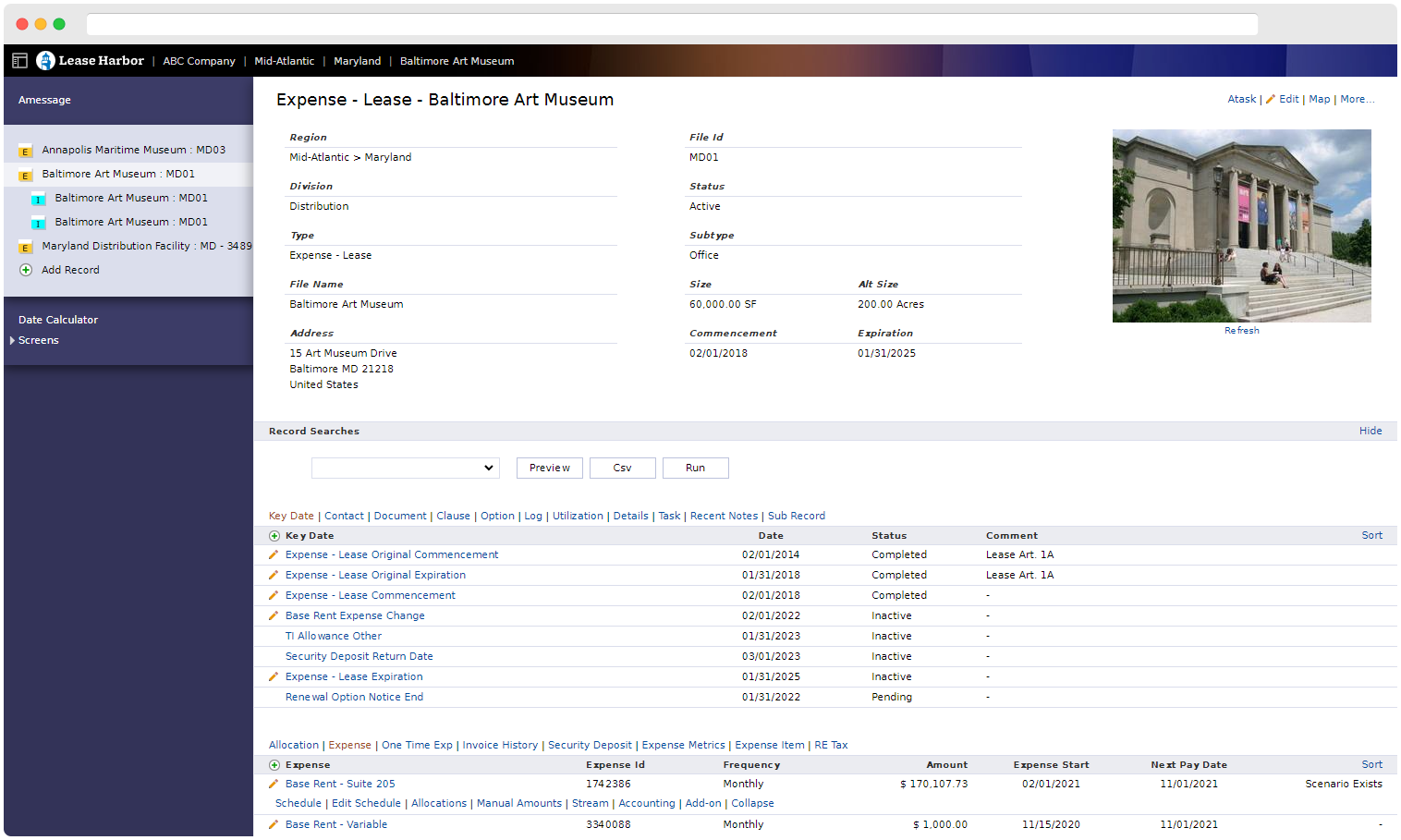Open the Expense Metrics tab

[683, 744]
